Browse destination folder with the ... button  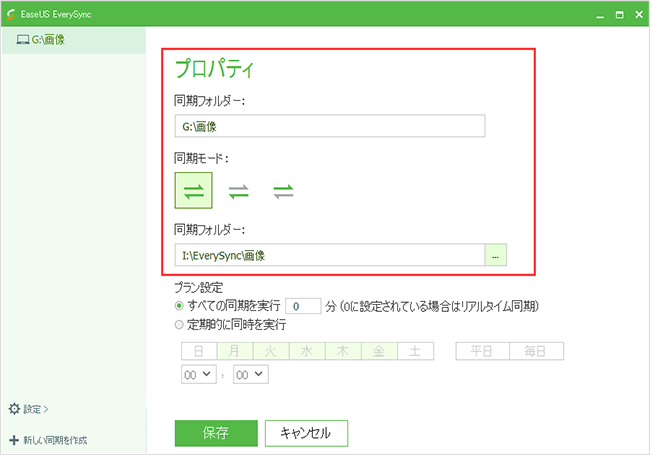(495, 255)
